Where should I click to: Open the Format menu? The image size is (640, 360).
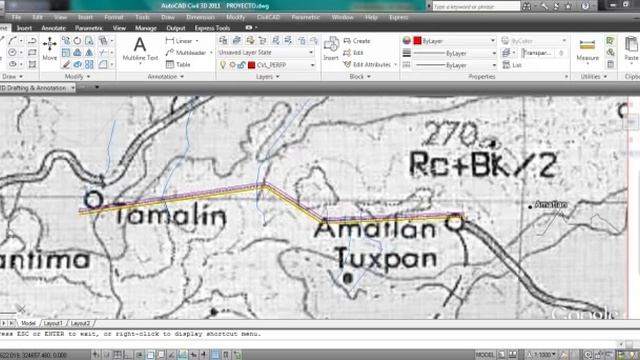coord(113,18)
